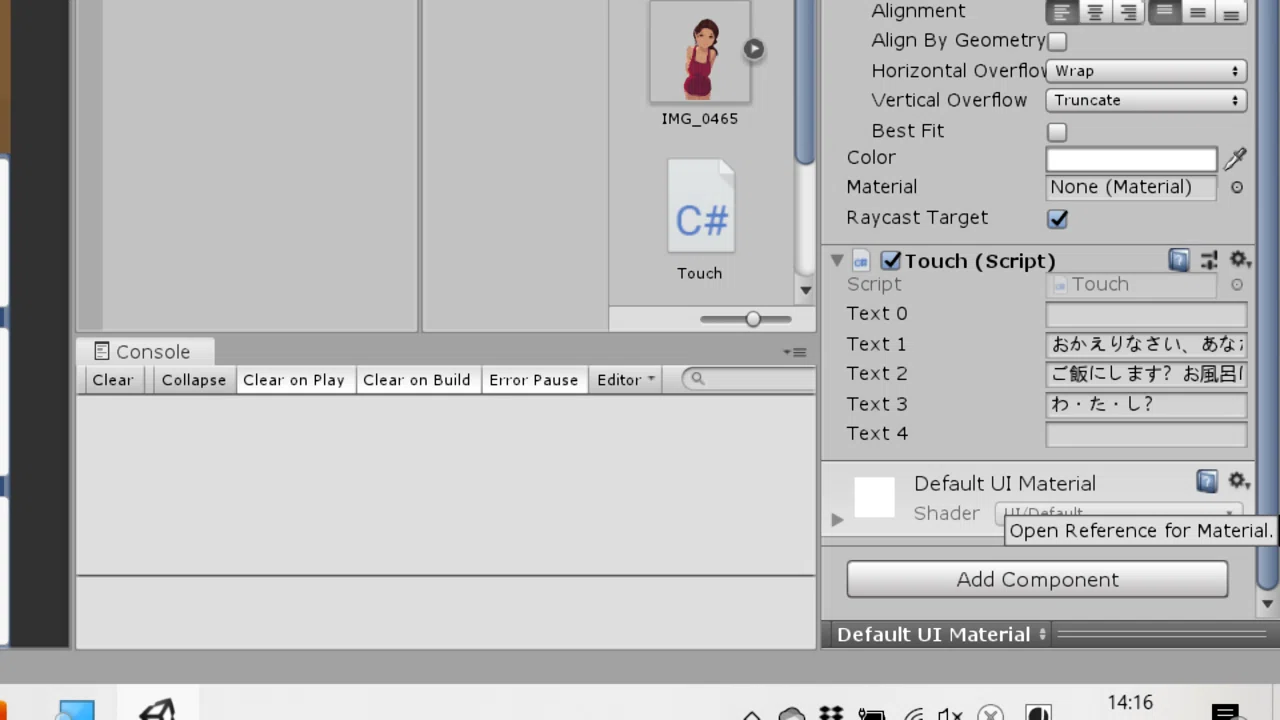Click the Add Component button
This screenshot has height=720, width=1280.
1037,580
